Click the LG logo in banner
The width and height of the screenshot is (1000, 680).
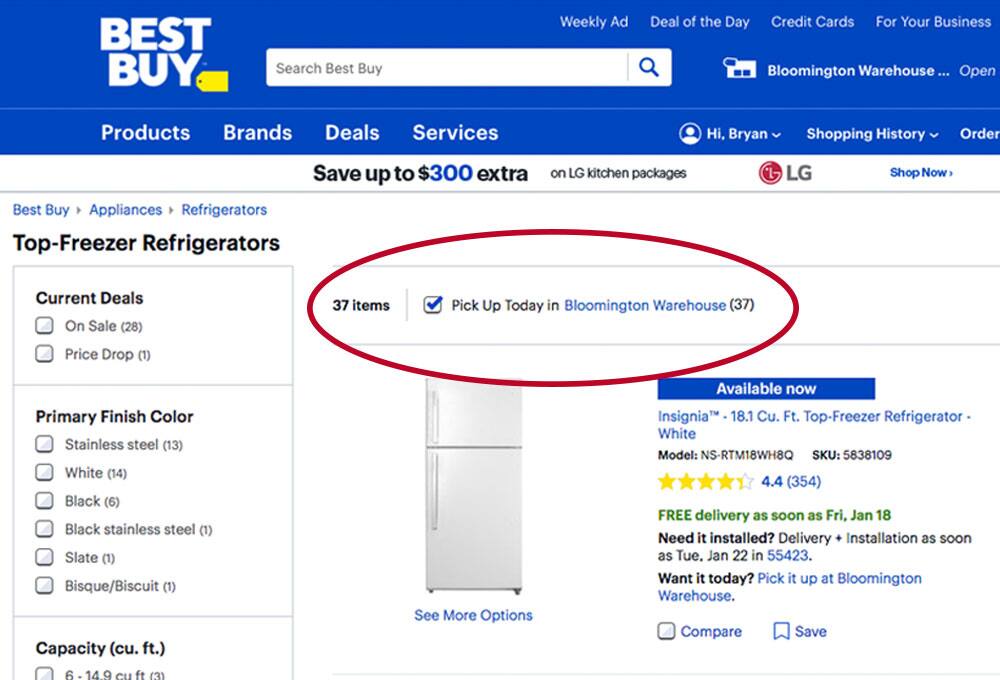tap(785, 173)
